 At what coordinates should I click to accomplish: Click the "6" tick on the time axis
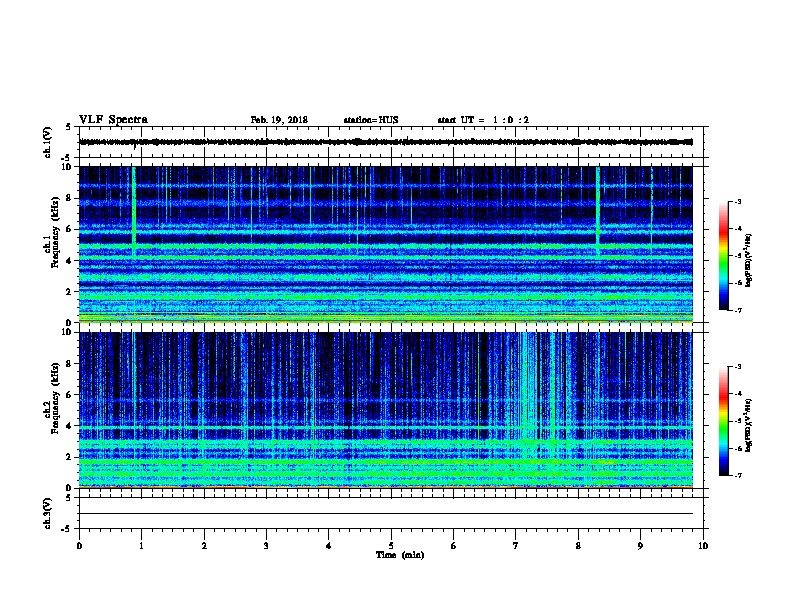(454, 546)
